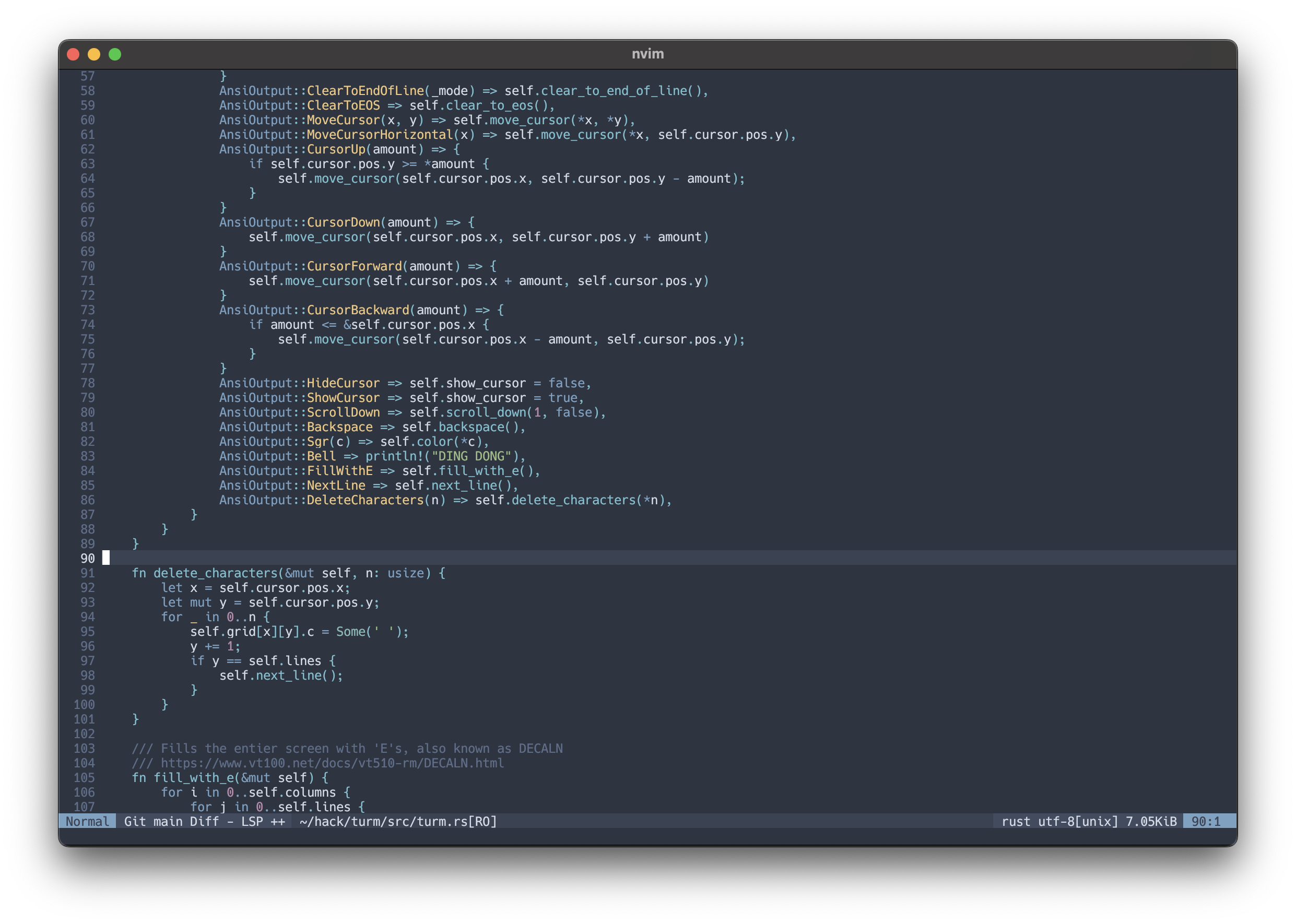Click the green zoom window button

[115, 54]
